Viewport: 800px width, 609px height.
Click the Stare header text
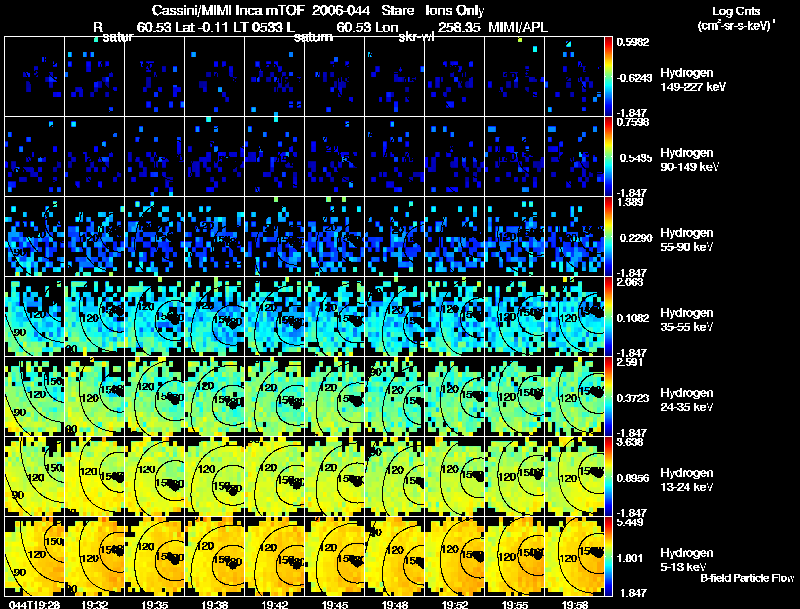(397, 10)
